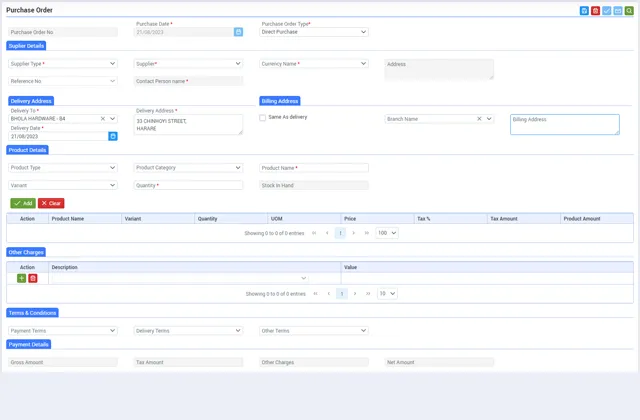Image resolution: width=640 pixels, height=420 pixels.
Task: Expand the Product Category dropdown
Action: 188,168
